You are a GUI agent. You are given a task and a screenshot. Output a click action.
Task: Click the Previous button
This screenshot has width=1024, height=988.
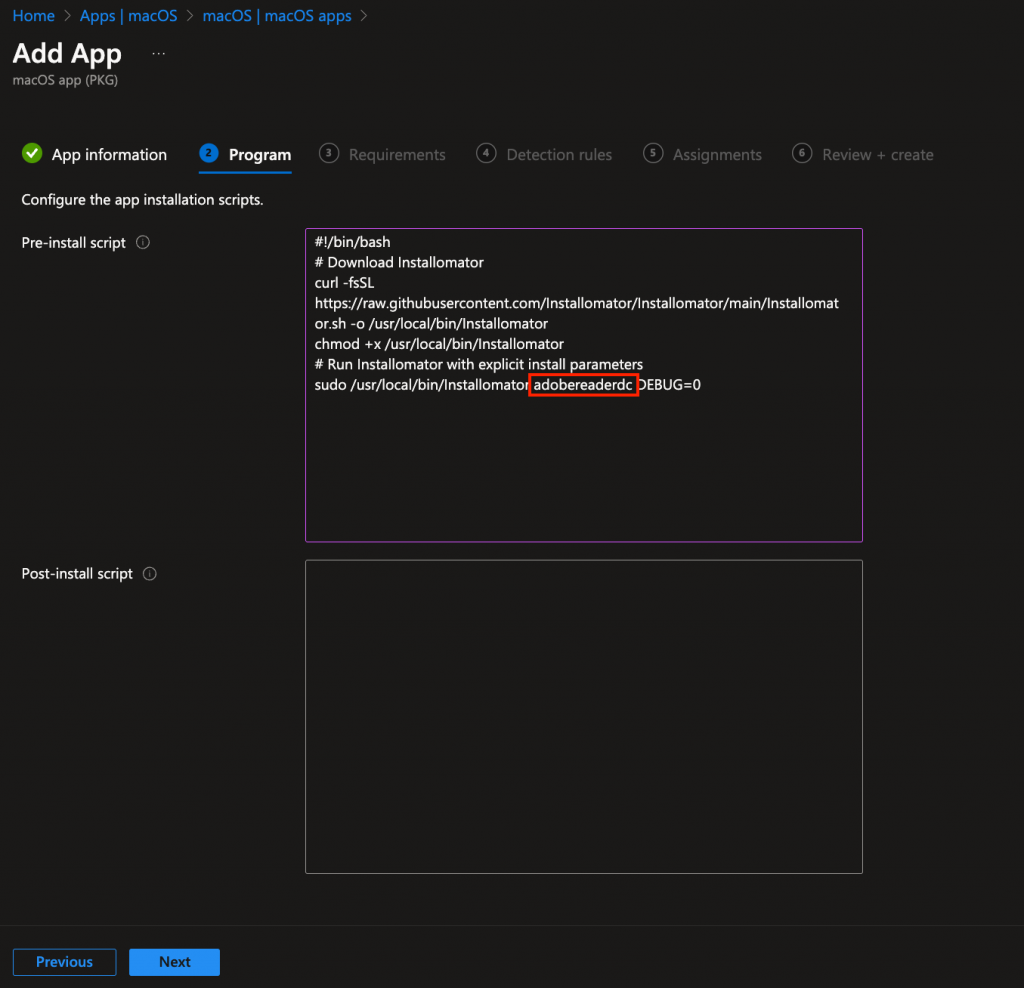64,961
